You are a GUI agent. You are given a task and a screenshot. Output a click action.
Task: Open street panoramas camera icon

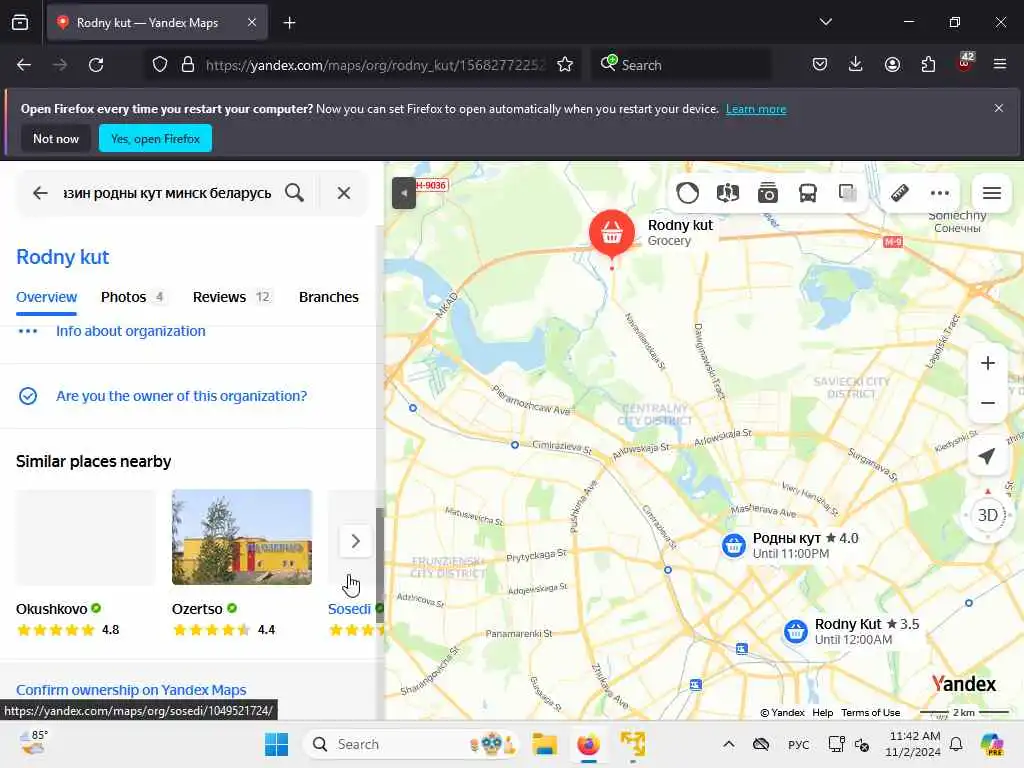[767, 193]
